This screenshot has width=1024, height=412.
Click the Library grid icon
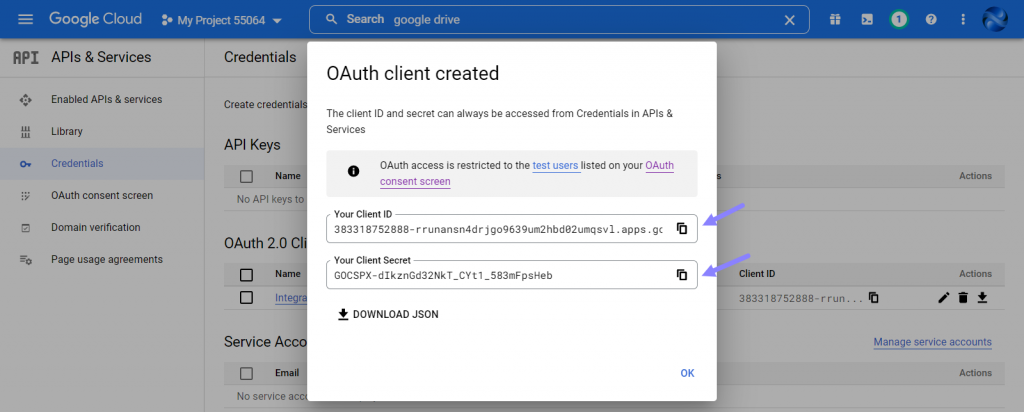coord(25,132)
